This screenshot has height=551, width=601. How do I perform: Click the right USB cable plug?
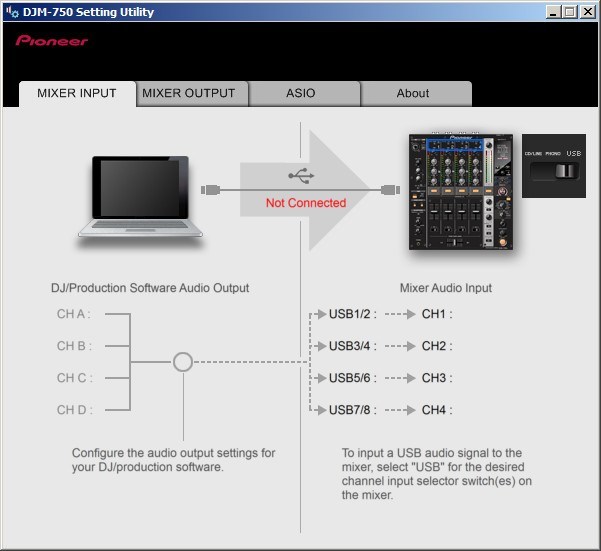click(390, 190)
